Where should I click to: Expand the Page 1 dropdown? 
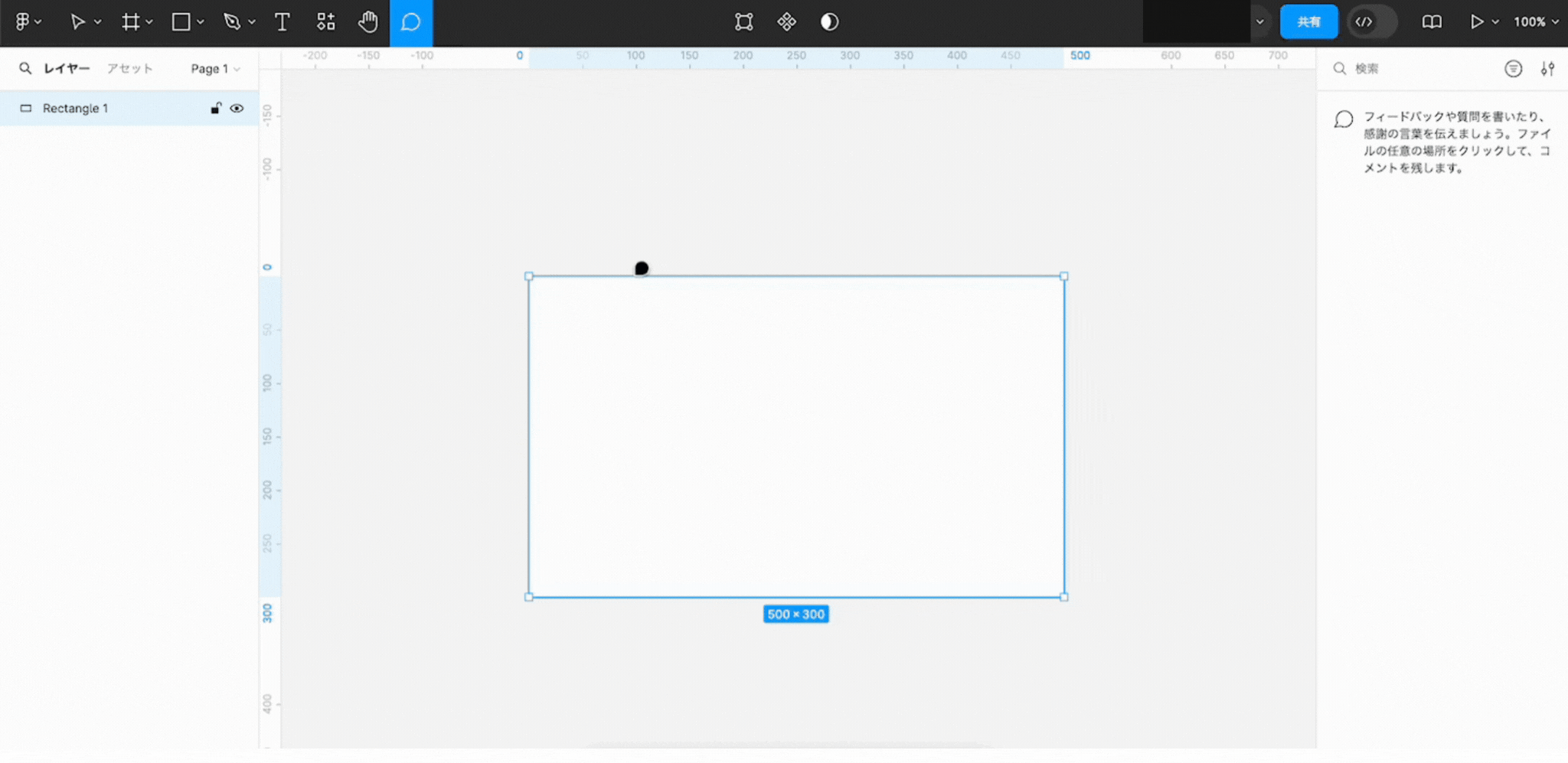coord(215,69)
